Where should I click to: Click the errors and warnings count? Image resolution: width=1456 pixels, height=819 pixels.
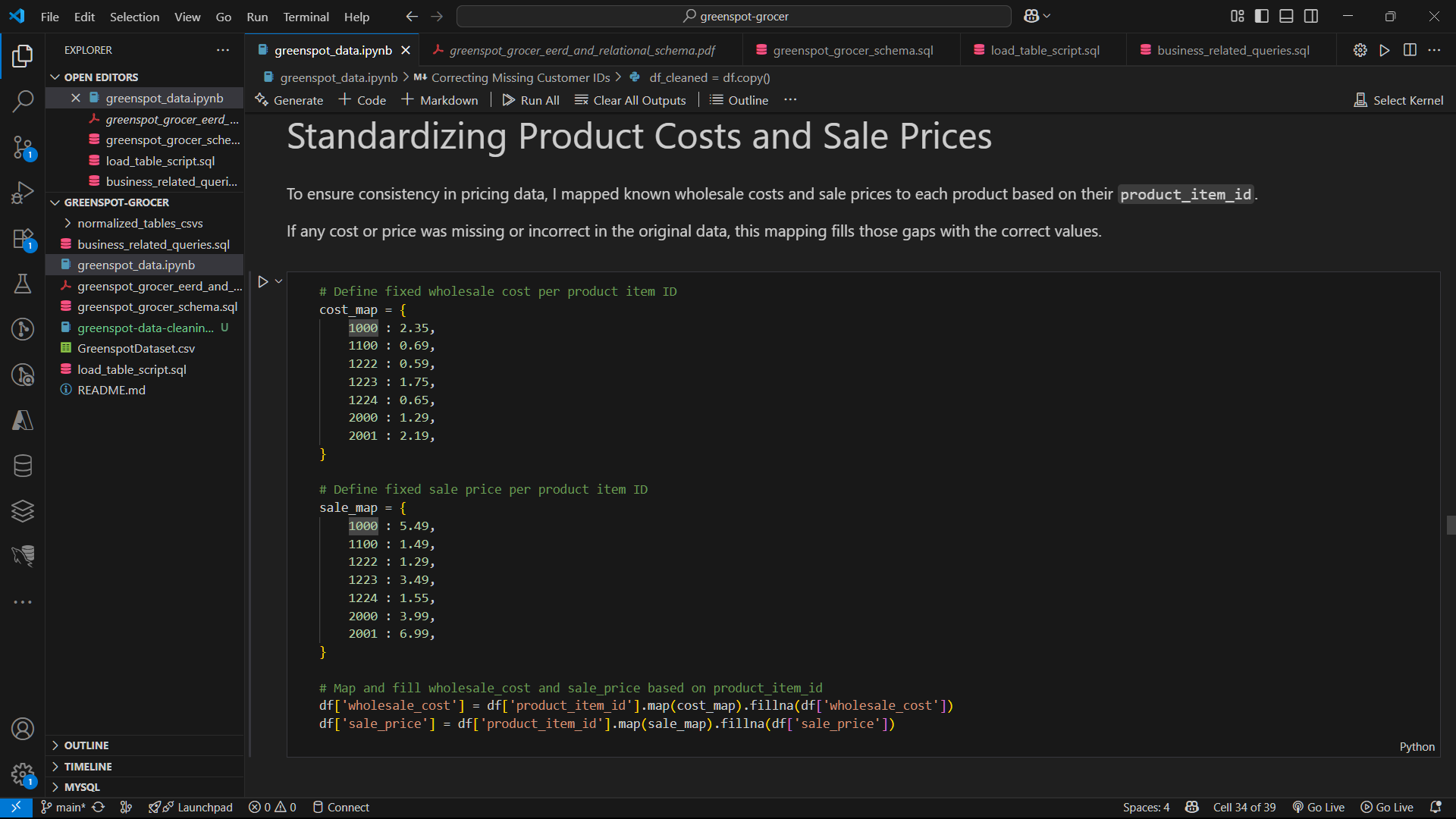pos(273,808)
